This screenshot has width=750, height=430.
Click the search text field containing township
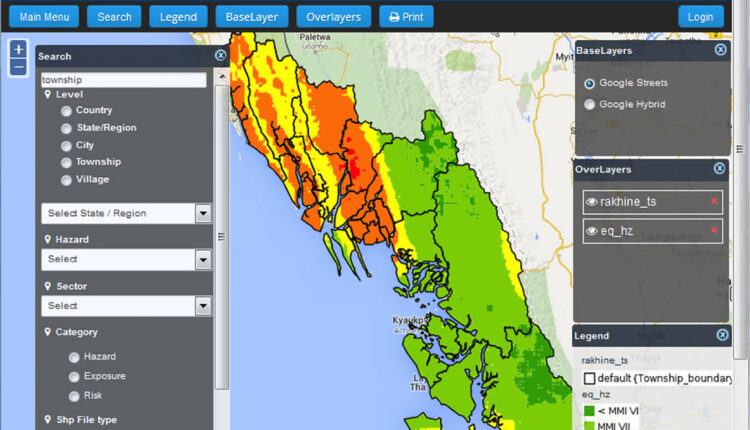(123, 79)
